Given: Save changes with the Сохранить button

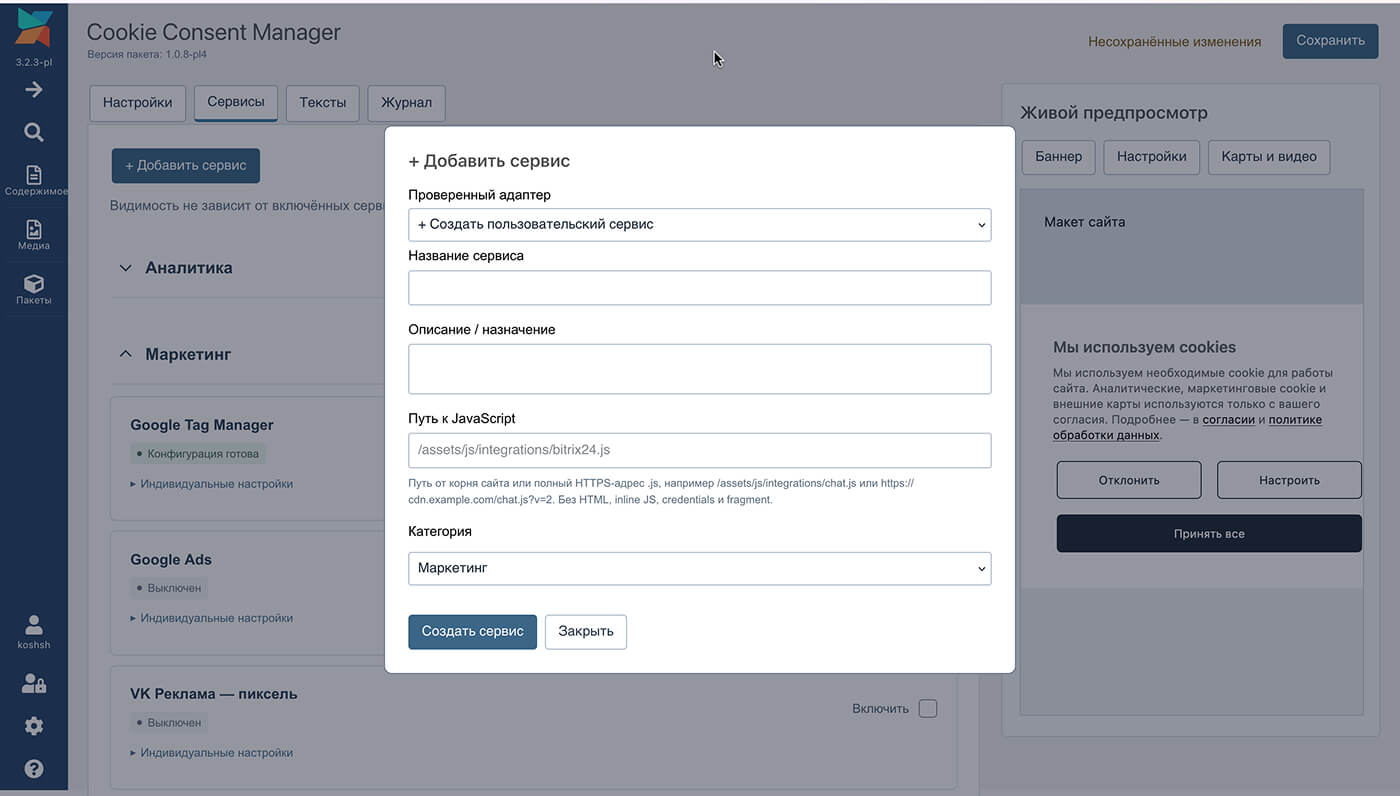Looking at the screenshot, I should pos(1331,41).
